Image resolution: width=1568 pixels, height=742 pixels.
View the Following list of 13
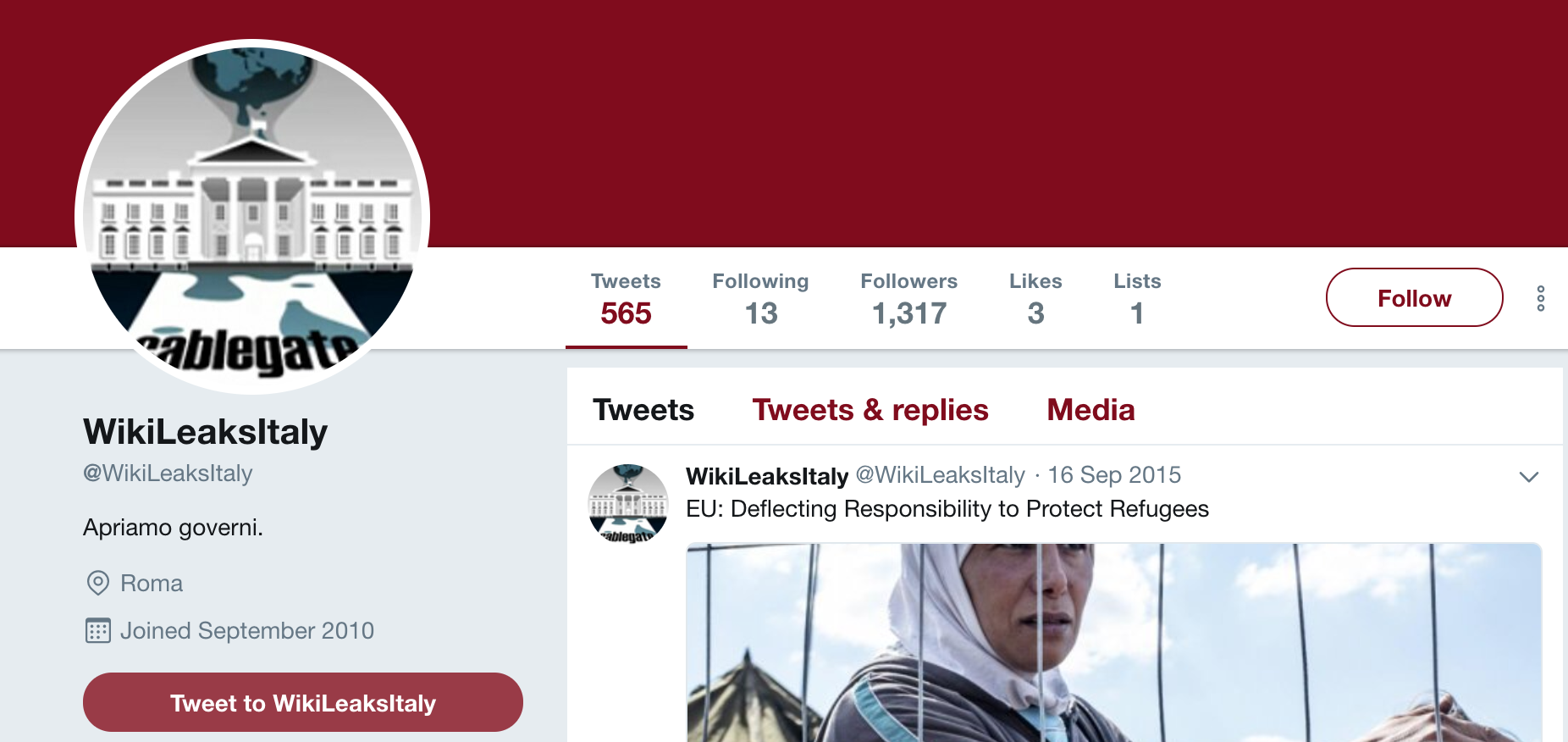(x=760, y=299)
